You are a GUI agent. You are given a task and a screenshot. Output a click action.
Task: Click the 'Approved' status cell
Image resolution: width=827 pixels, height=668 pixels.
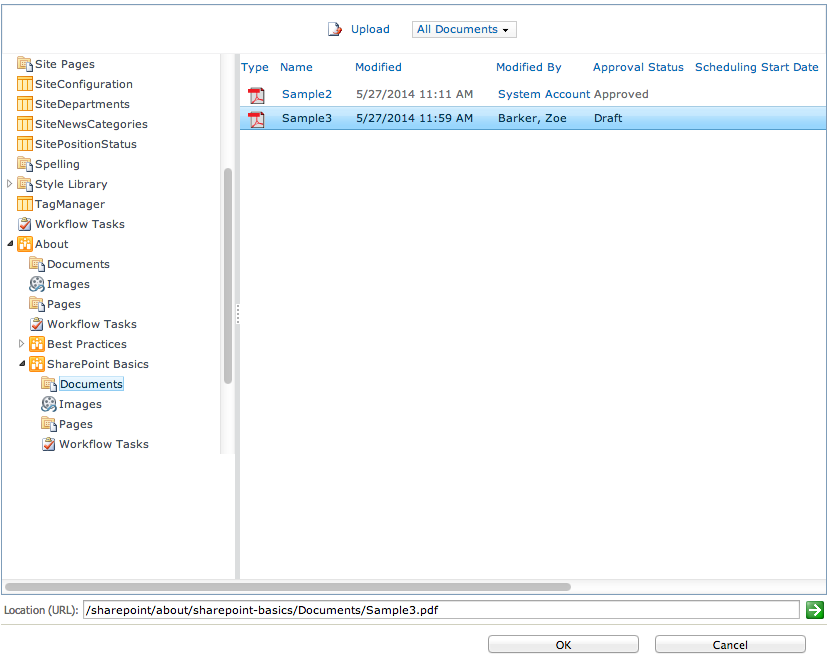(621, 94)
